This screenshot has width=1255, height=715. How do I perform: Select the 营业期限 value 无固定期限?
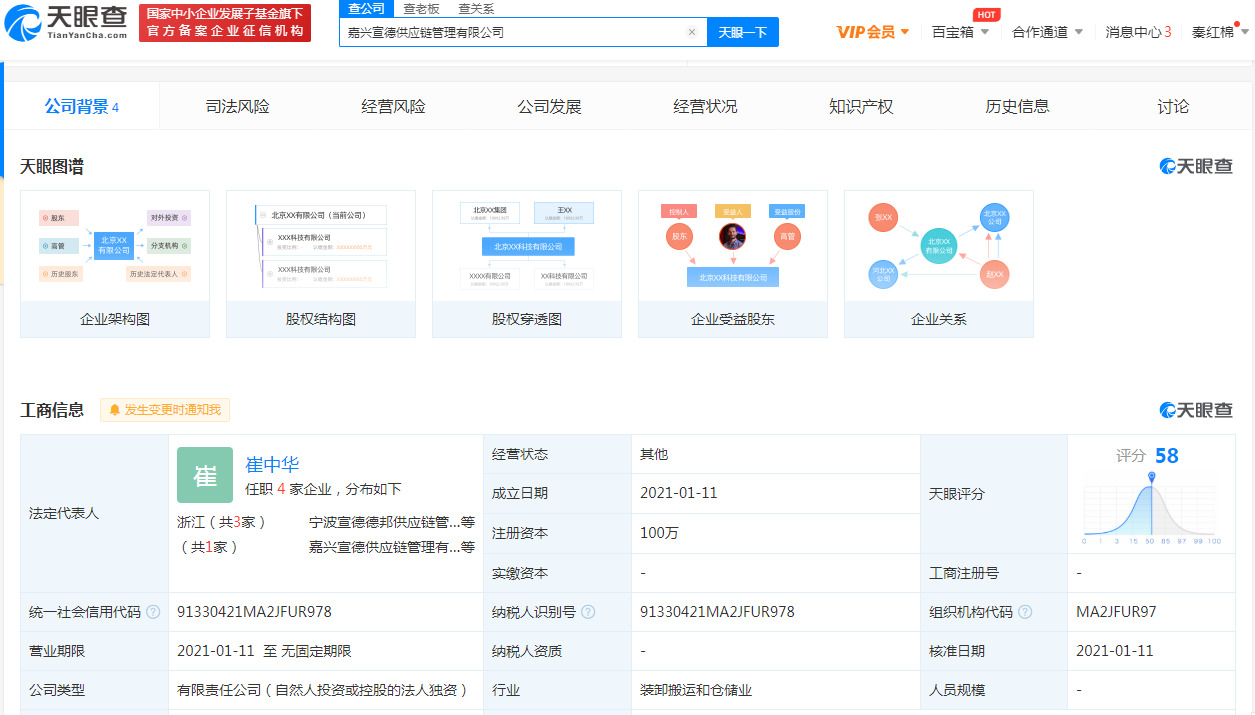pyautogui.click(x=315, y=651)
